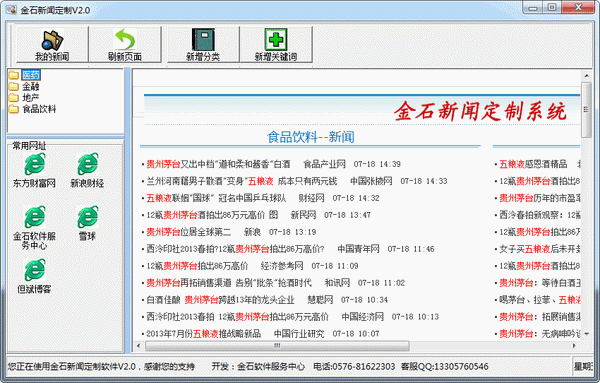
Task: Open news 五粮液联姻"国球" 冠名中国乒乓球队
Action: (216, 198)
